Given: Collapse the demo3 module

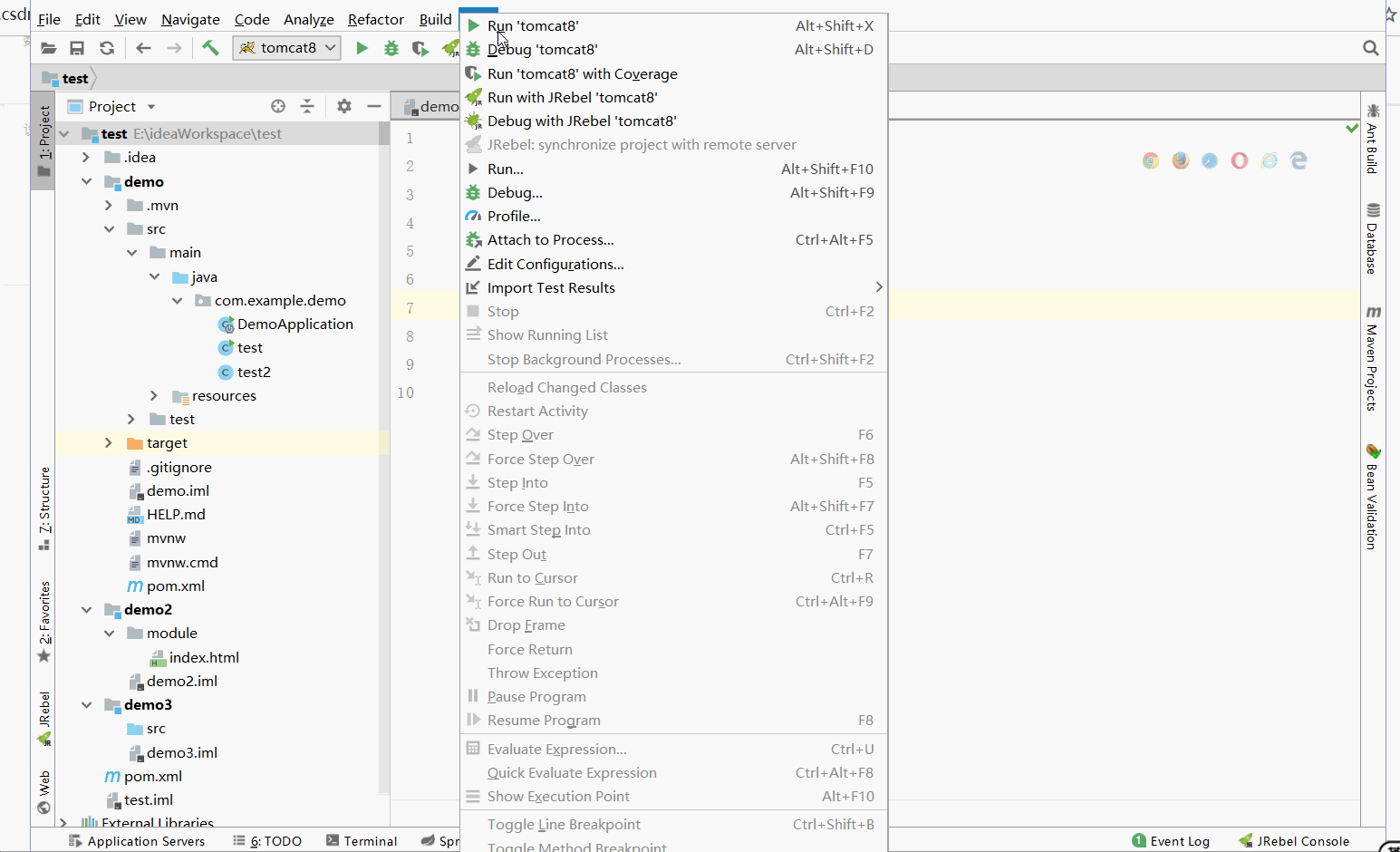Looking at the screenshot, I should (x=86, y=705).
